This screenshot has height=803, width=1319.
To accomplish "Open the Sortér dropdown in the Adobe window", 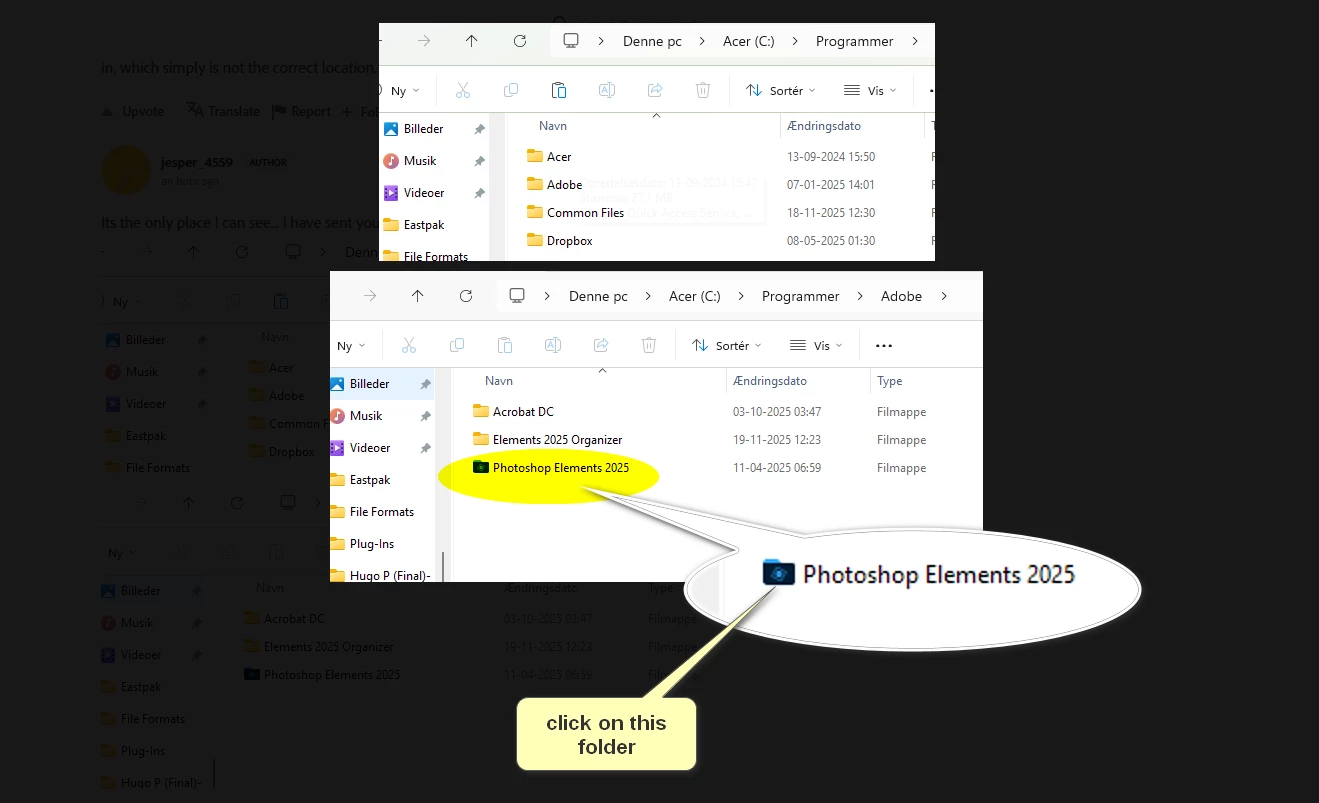I will (727, 346).
